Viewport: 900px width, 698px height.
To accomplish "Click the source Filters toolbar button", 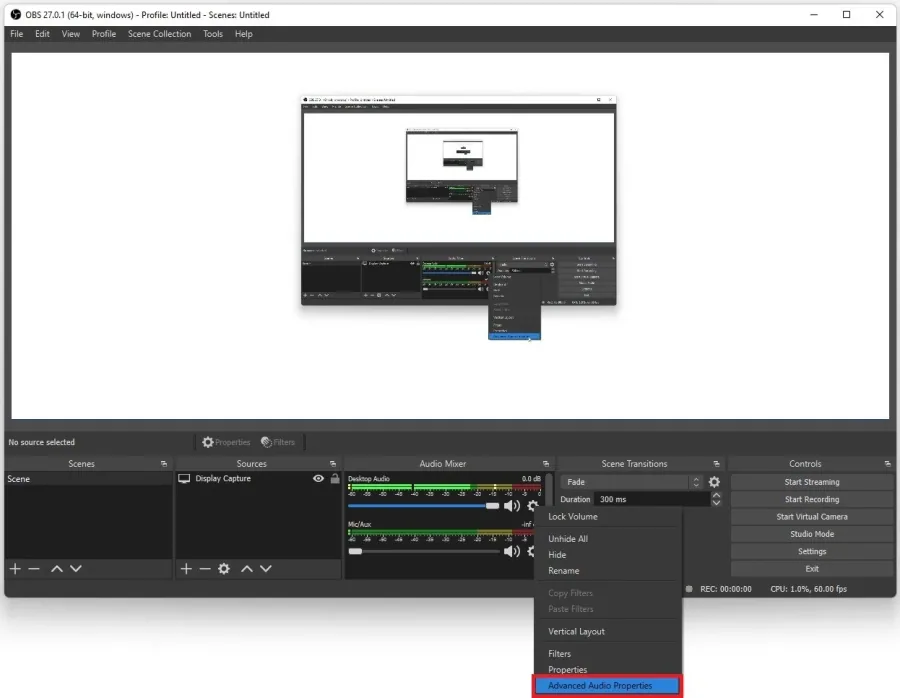I will (278, 442).
